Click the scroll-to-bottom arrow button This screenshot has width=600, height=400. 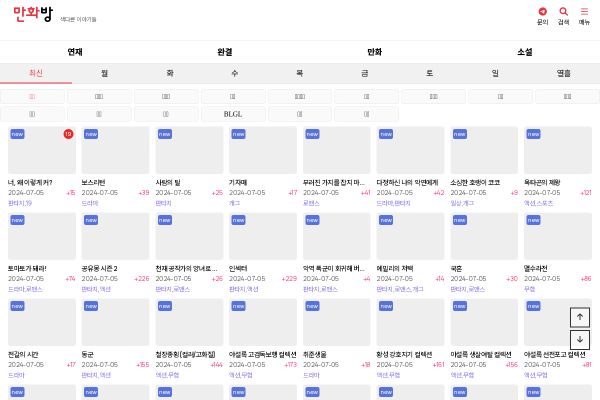tap(580, 340)
